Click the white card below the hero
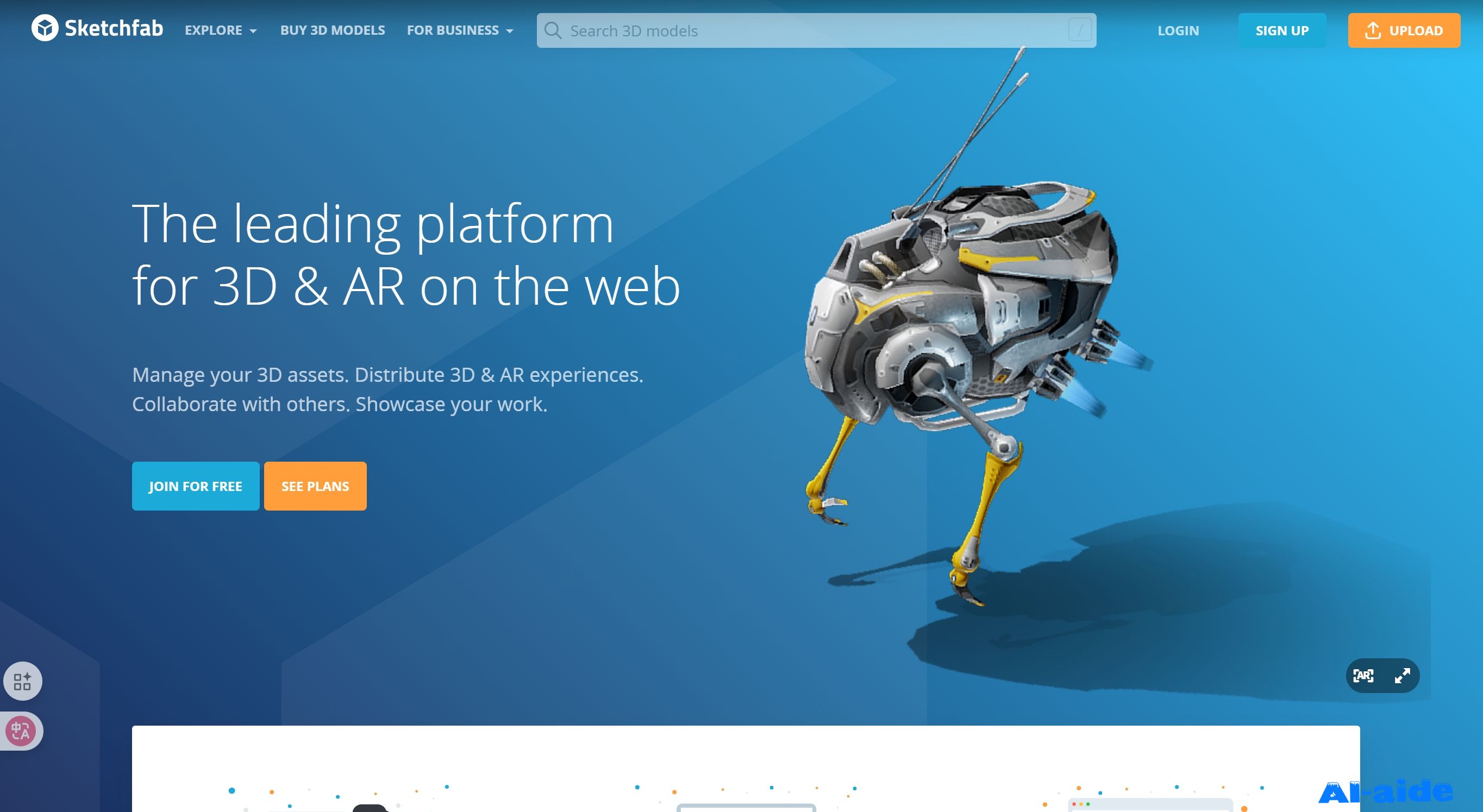1483x812 pixels. coord(746,760)
